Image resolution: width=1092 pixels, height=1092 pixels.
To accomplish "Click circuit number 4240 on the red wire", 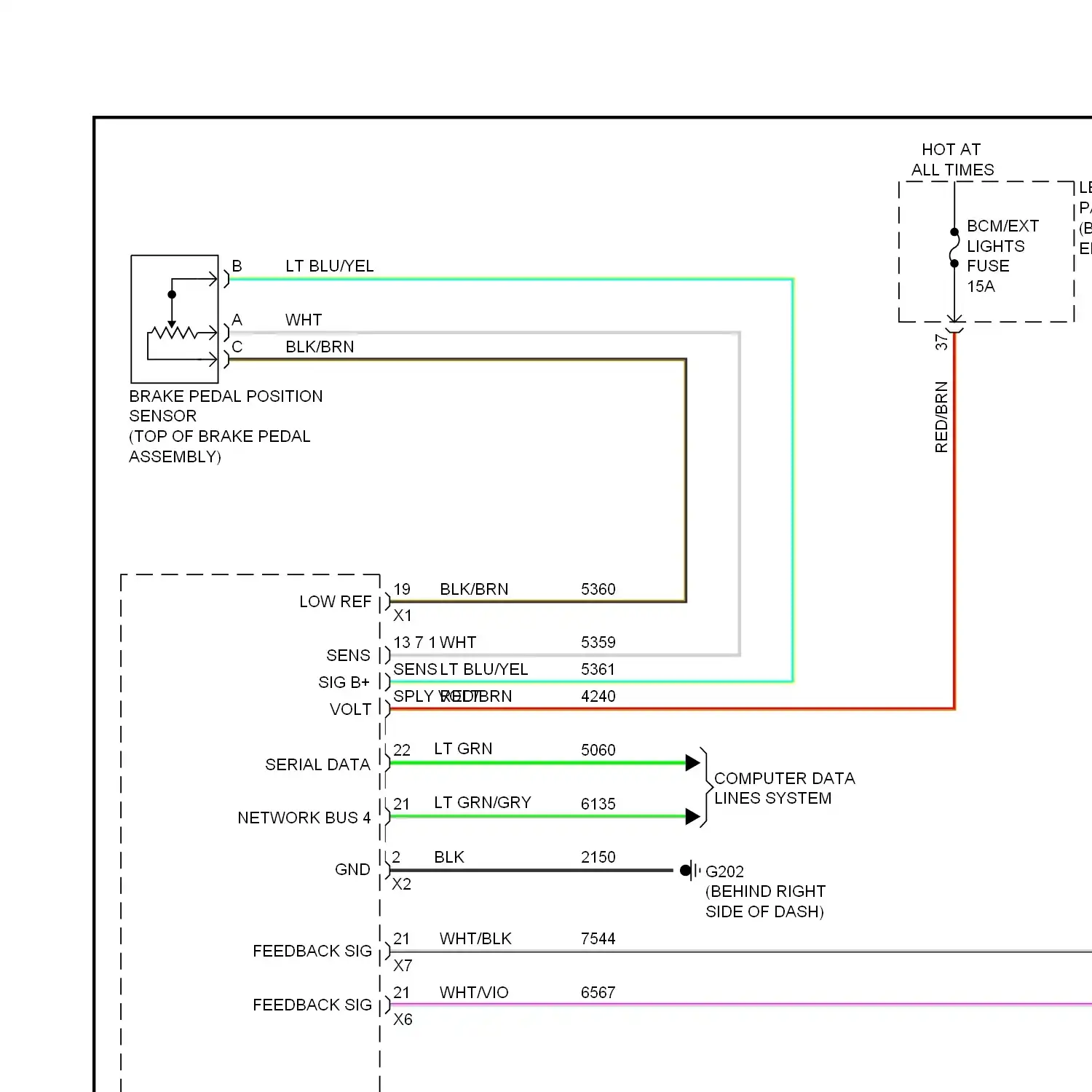I will [598, 696].
